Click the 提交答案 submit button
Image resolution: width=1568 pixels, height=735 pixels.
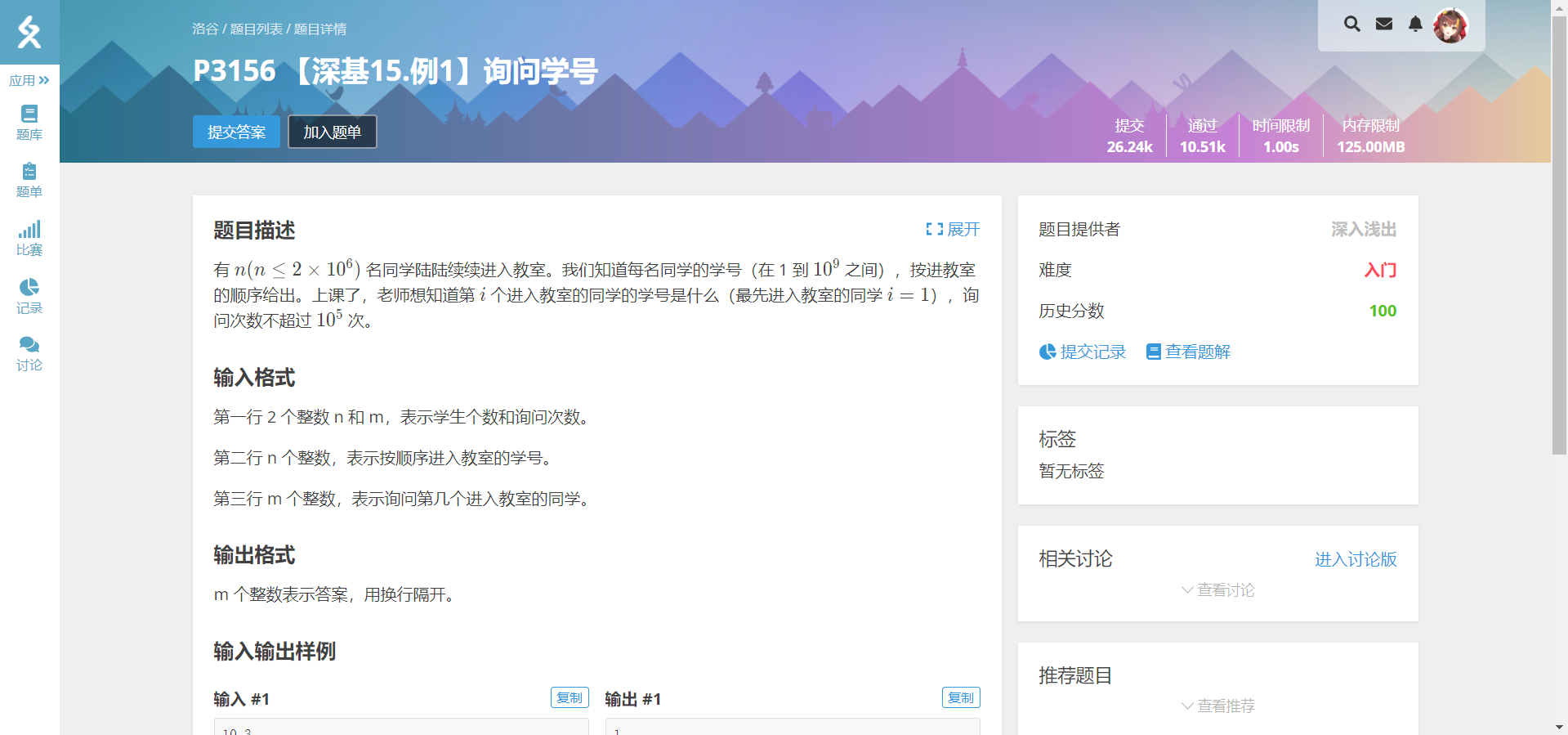(236, 132)
